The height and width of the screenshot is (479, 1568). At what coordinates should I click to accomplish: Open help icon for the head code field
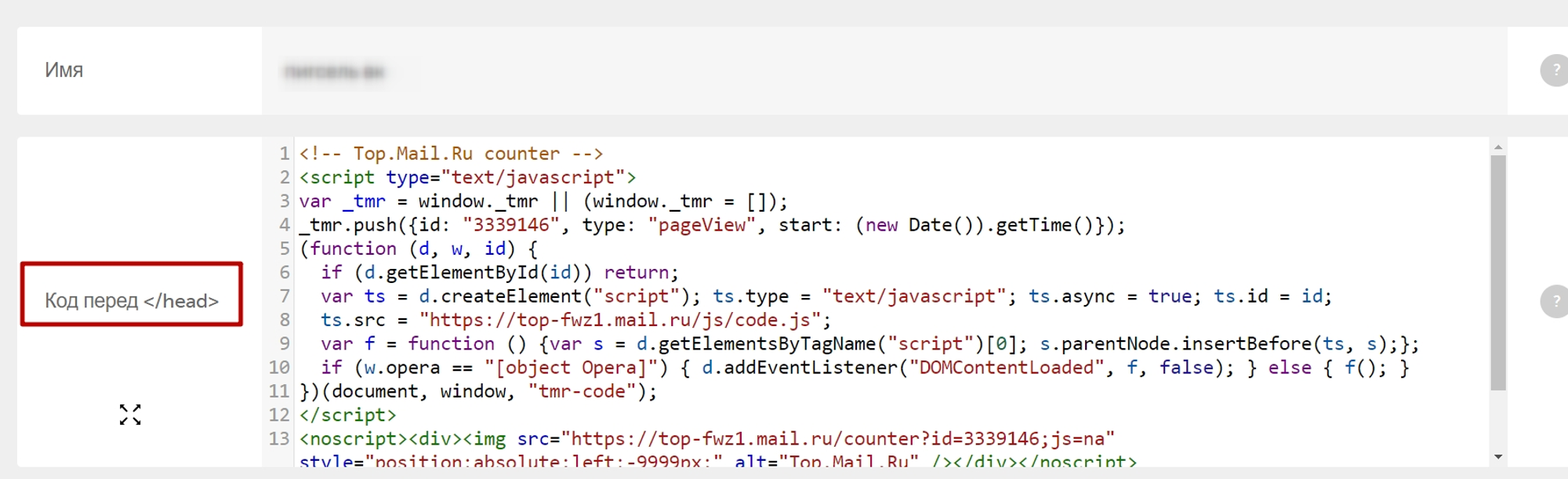(x=1555, y=301)
